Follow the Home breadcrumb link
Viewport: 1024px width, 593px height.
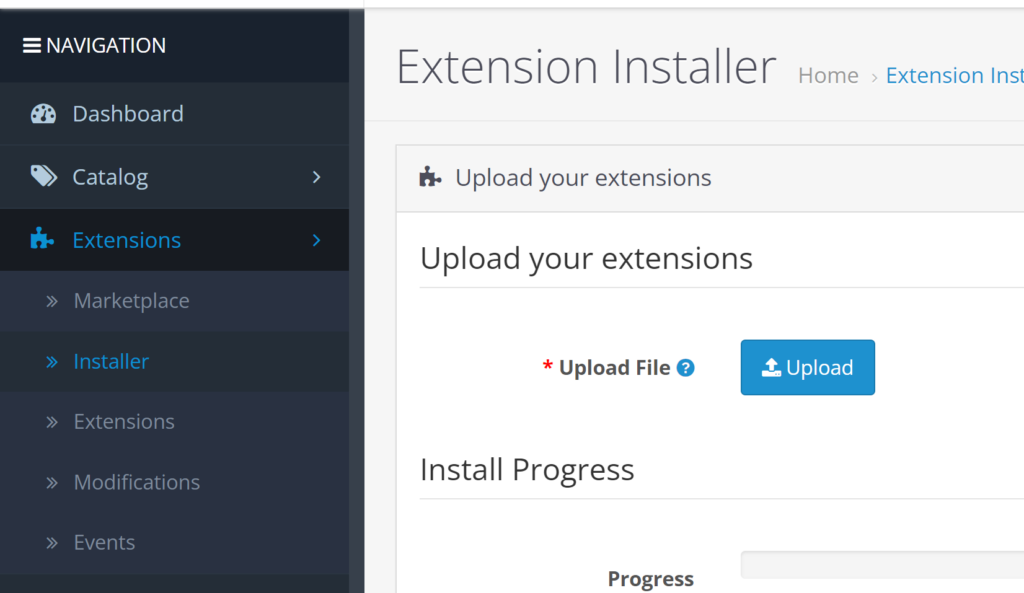coord(828,76)
